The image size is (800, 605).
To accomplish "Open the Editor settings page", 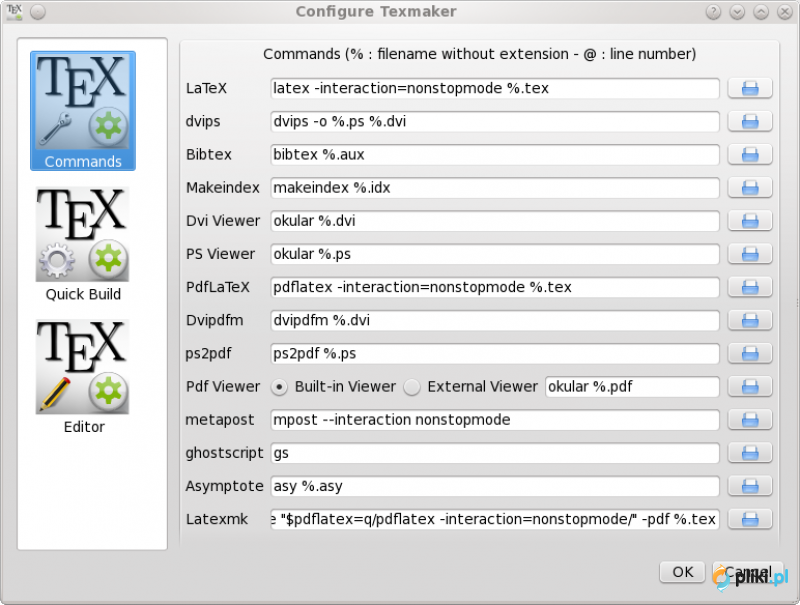I will (x=83, y=377).
